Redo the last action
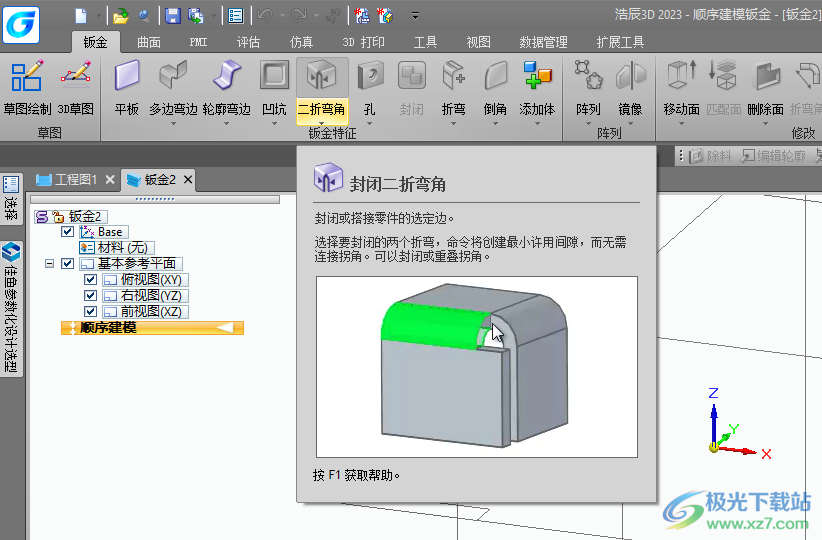 coord(299,16)
